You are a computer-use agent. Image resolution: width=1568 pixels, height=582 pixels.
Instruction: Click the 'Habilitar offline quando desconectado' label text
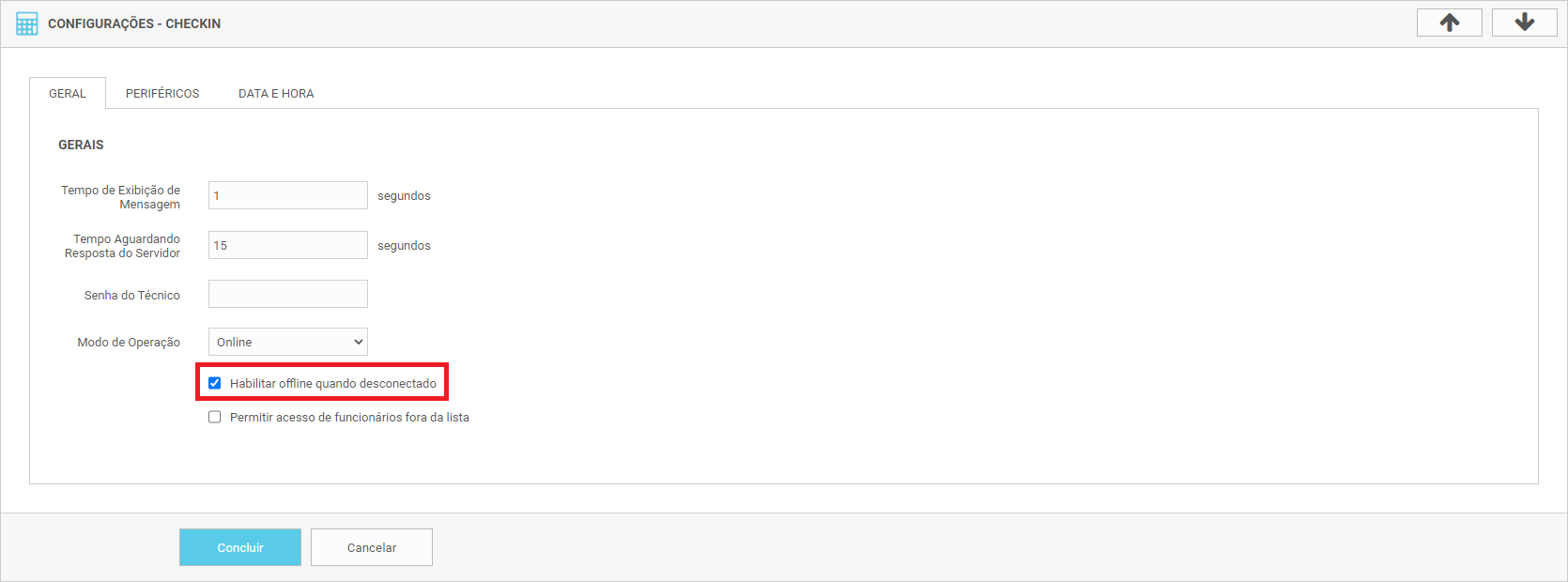click(332, 383)
